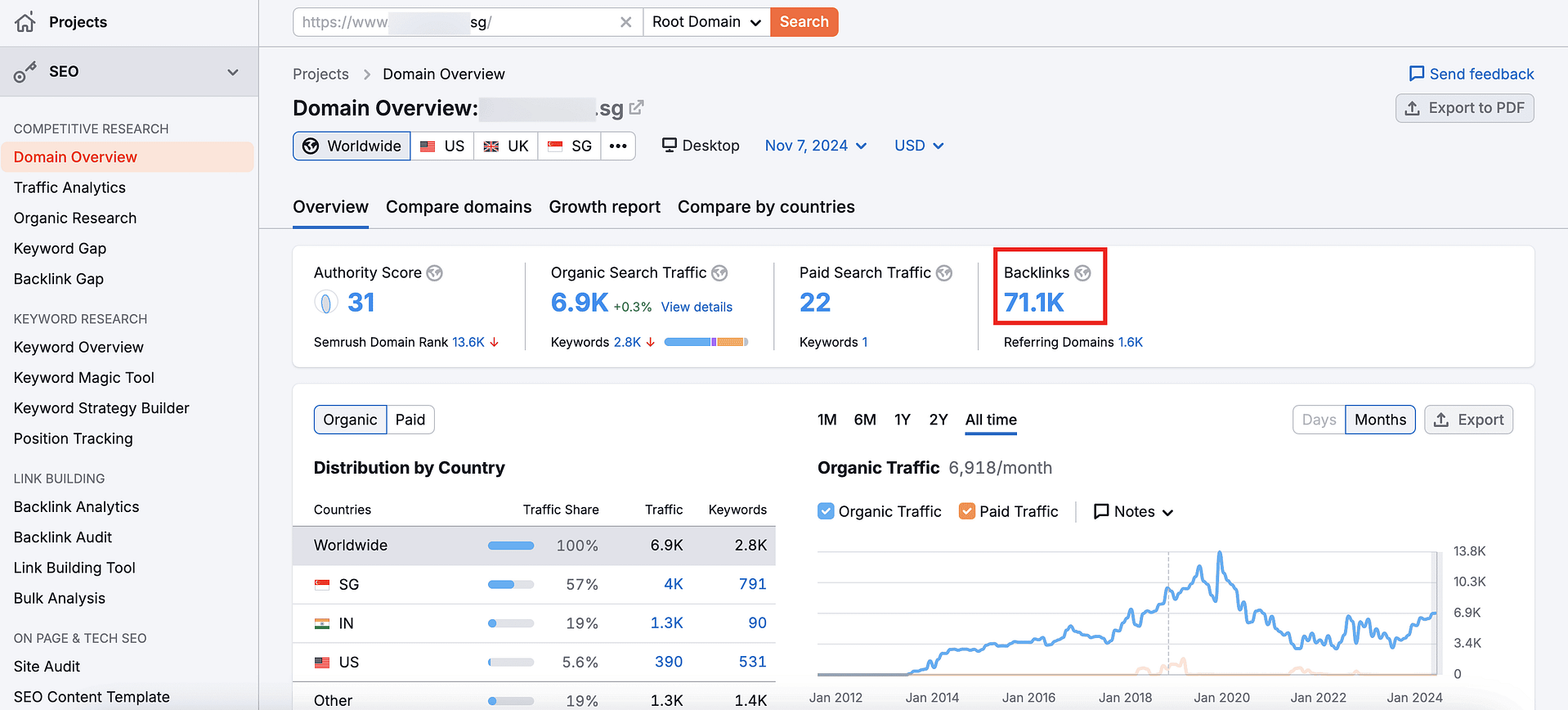Click the Organic Search Traffic globe info icon
Image resolution: width=1568 pixels, height=710 pixels.
point(719,273)
